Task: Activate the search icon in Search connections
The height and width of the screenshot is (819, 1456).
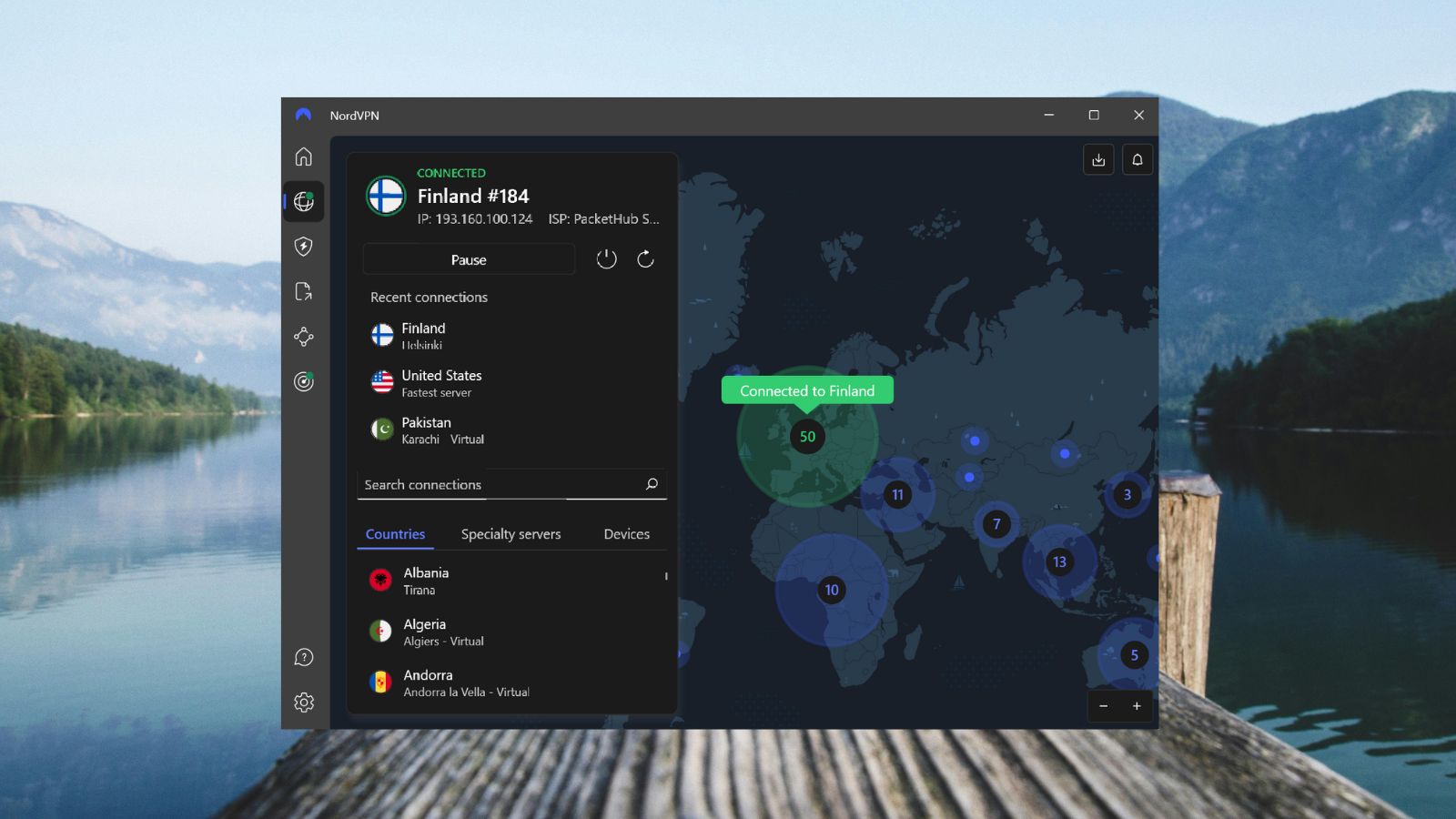Action: pos(652,484)
